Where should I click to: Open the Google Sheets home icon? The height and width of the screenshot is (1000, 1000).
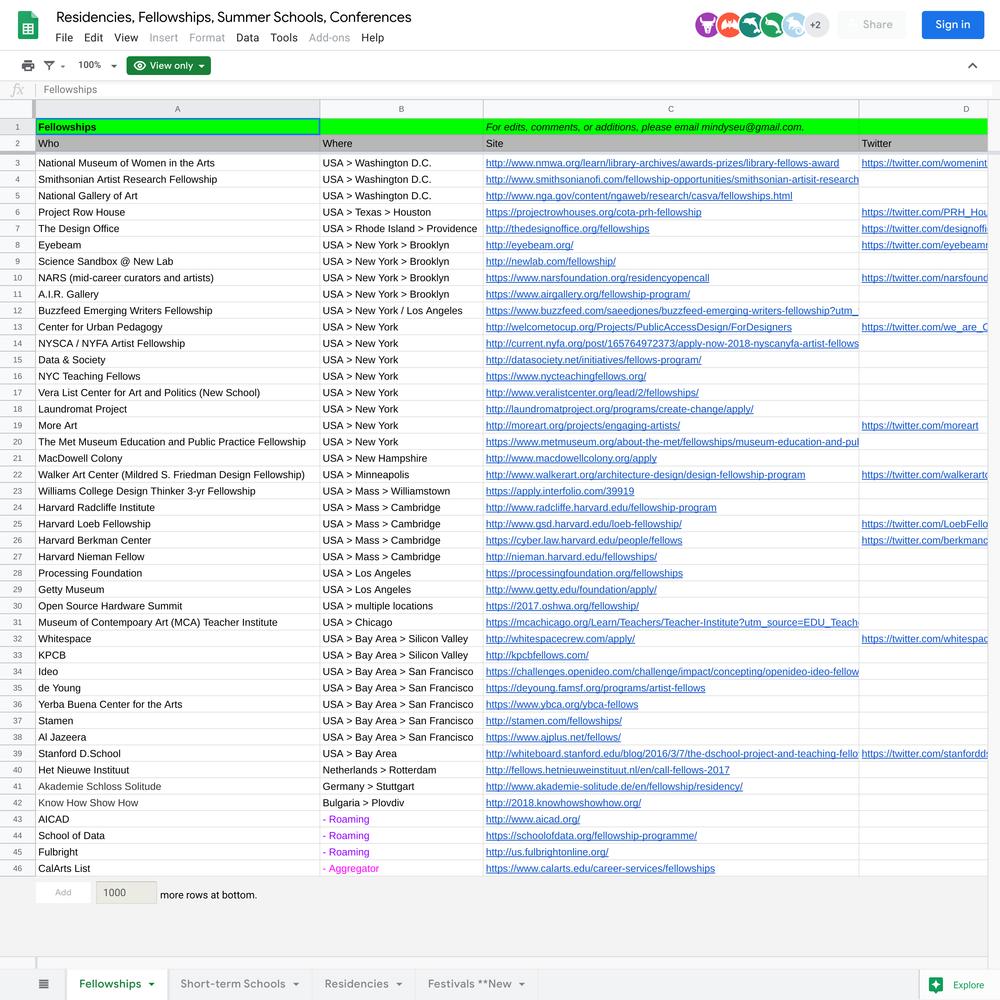[28, 26]
